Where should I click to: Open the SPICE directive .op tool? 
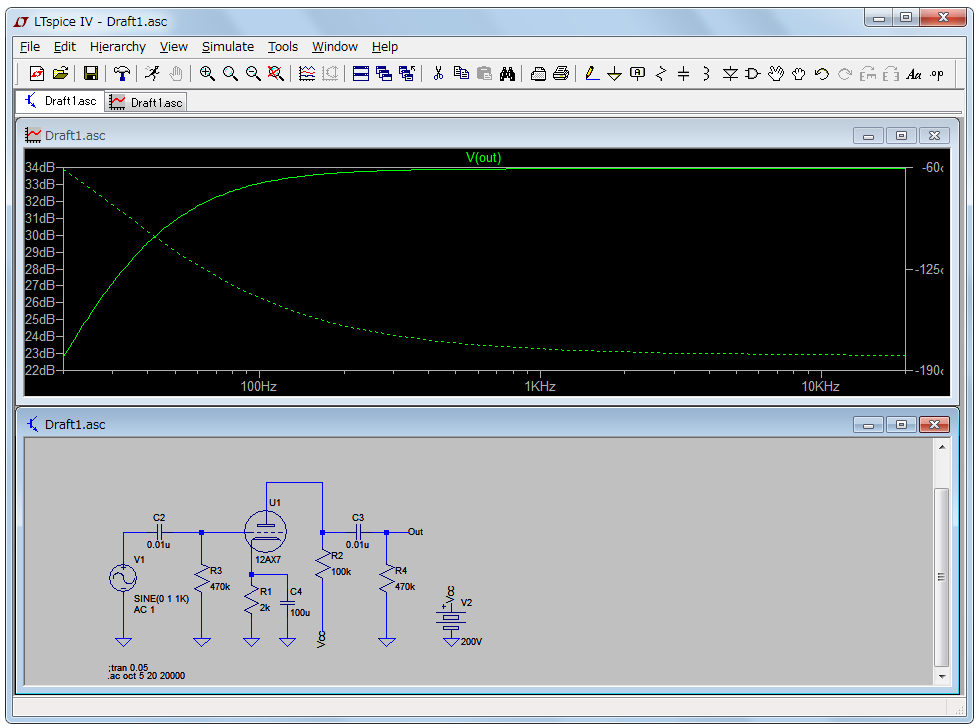pos(936,73)
